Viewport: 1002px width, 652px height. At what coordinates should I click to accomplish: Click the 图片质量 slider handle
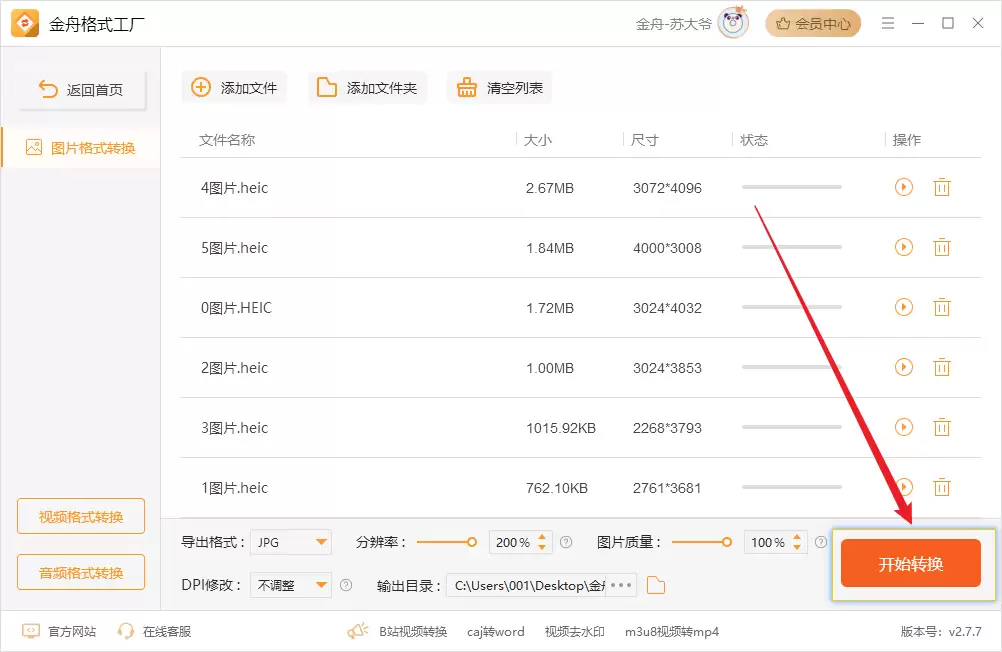(x=727, y=542)
